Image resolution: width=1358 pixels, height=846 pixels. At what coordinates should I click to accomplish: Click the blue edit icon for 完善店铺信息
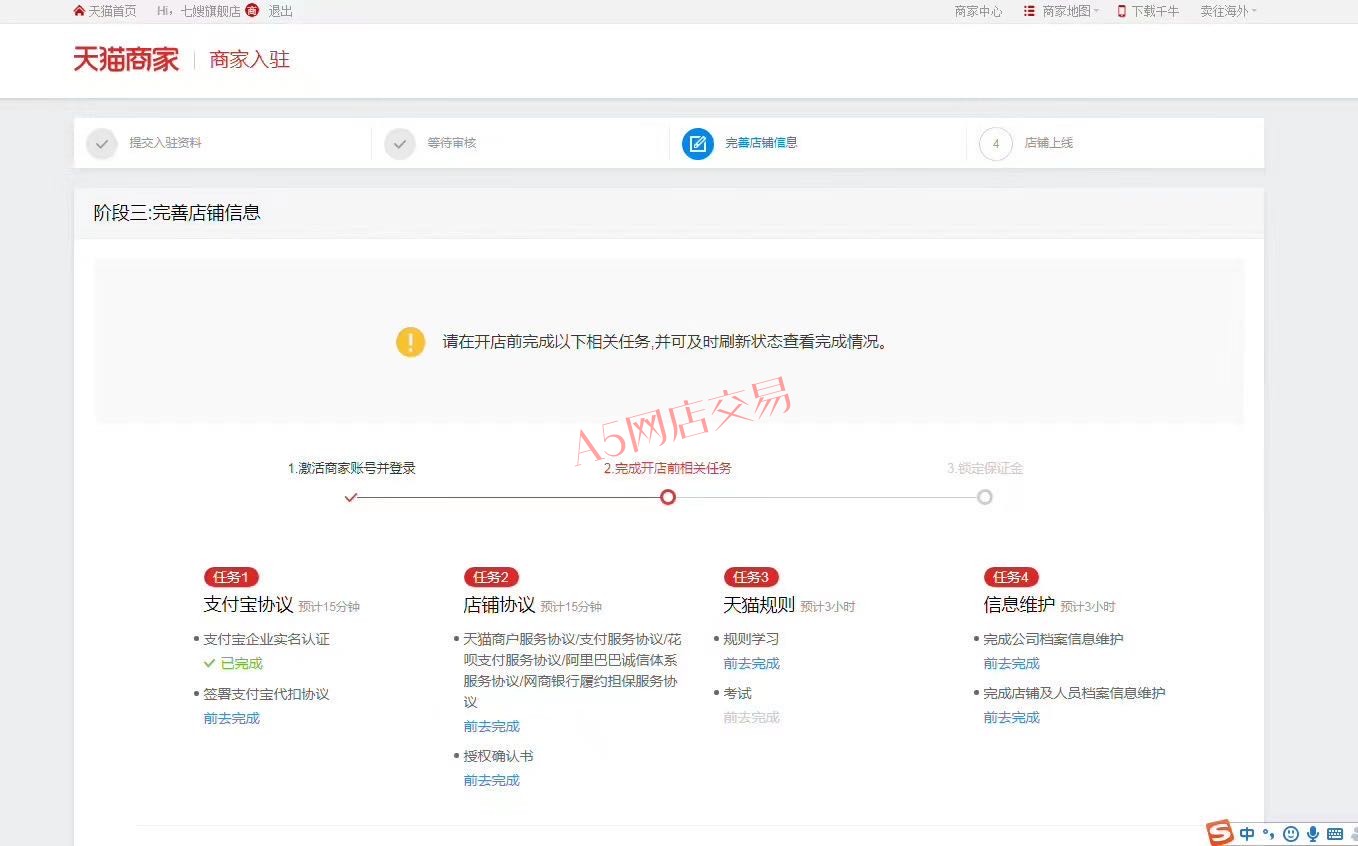pos(698,143)
